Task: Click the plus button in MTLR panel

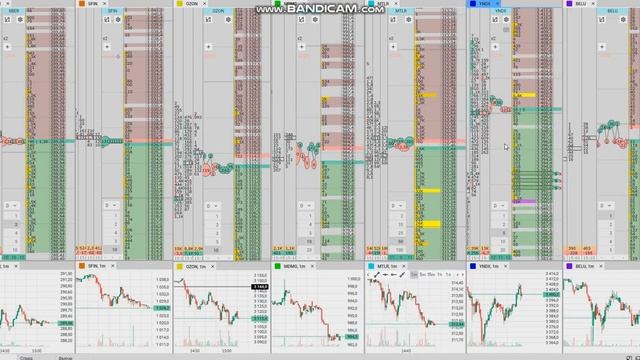Action: [393, 47]
